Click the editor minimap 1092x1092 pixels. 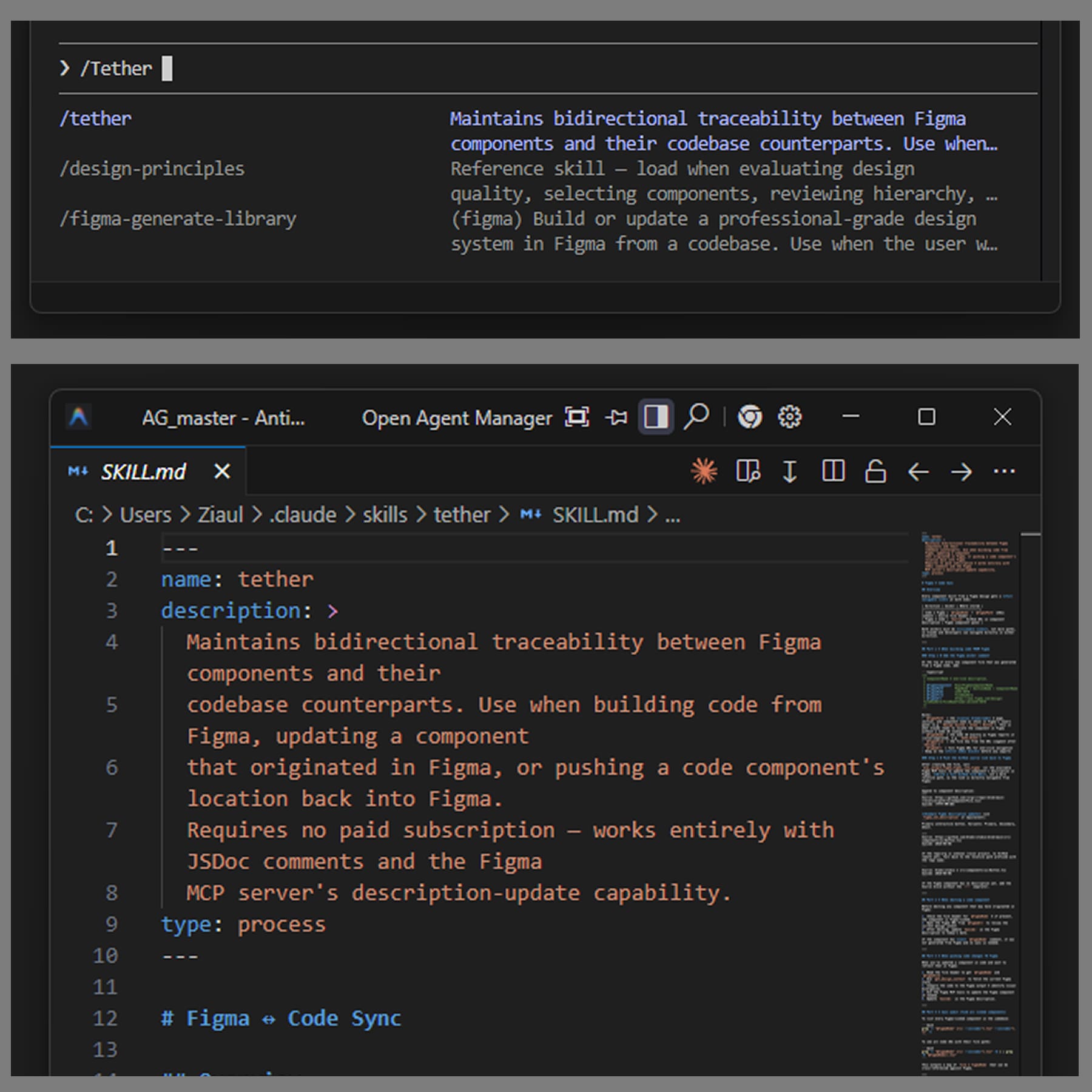pos(969,804)
